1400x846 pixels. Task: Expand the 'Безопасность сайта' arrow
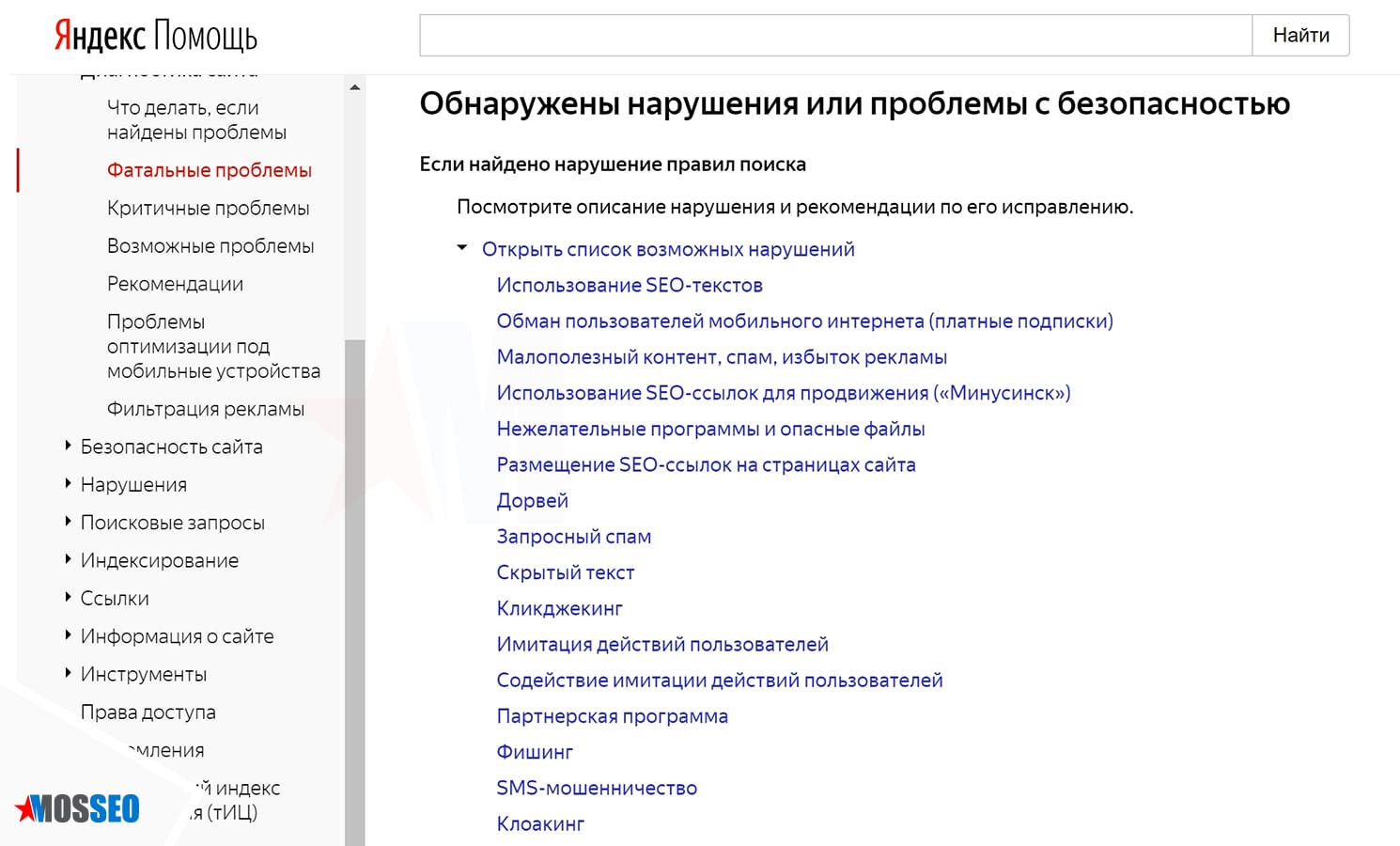(68, 446)
